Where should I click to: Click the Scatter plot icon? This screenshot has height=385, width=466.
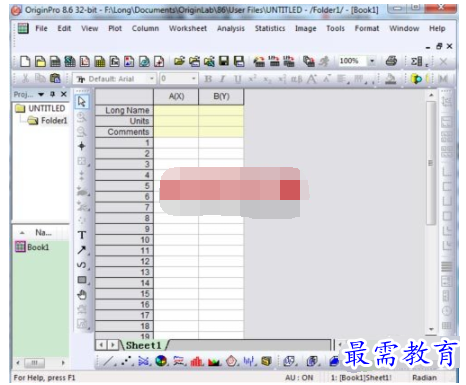(x=126, y=361)
